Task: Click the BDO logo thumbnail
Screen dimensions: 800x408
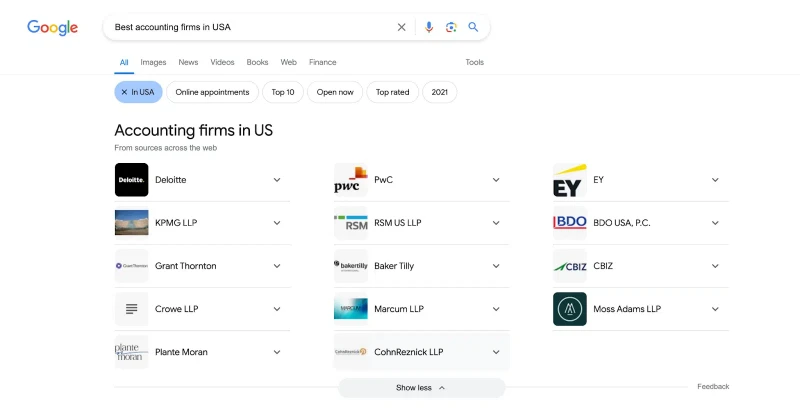Action: (x=570, y=223)
